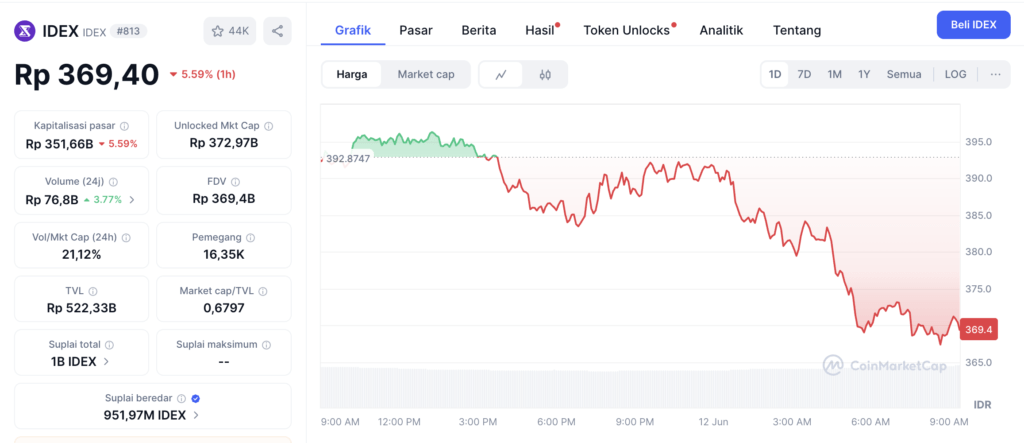
Task: Show info icon for Vol/Mkt Cap (24h)
Action: [126, 238]
